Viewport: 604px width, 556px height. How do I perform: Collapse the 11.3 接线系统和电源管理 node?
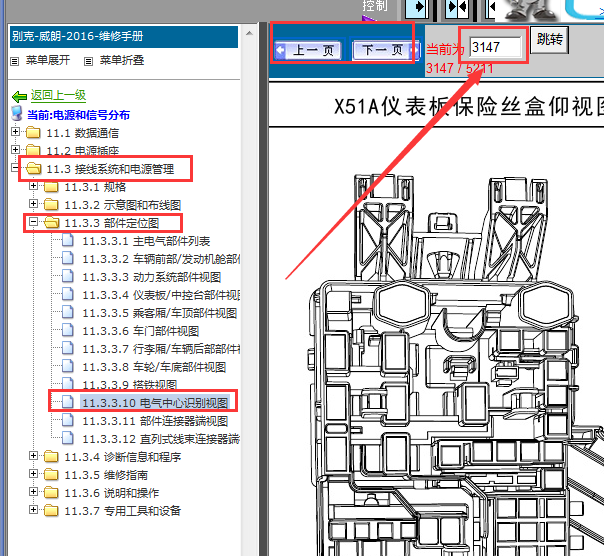click(x=15, y=168)
